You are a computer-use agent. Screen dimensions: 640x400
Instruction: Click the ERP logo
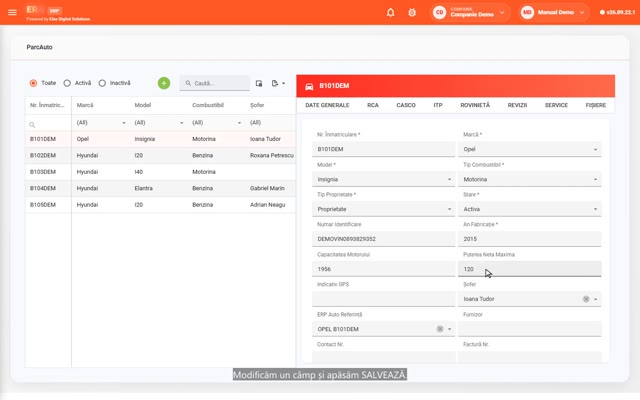tap(44, 10)
